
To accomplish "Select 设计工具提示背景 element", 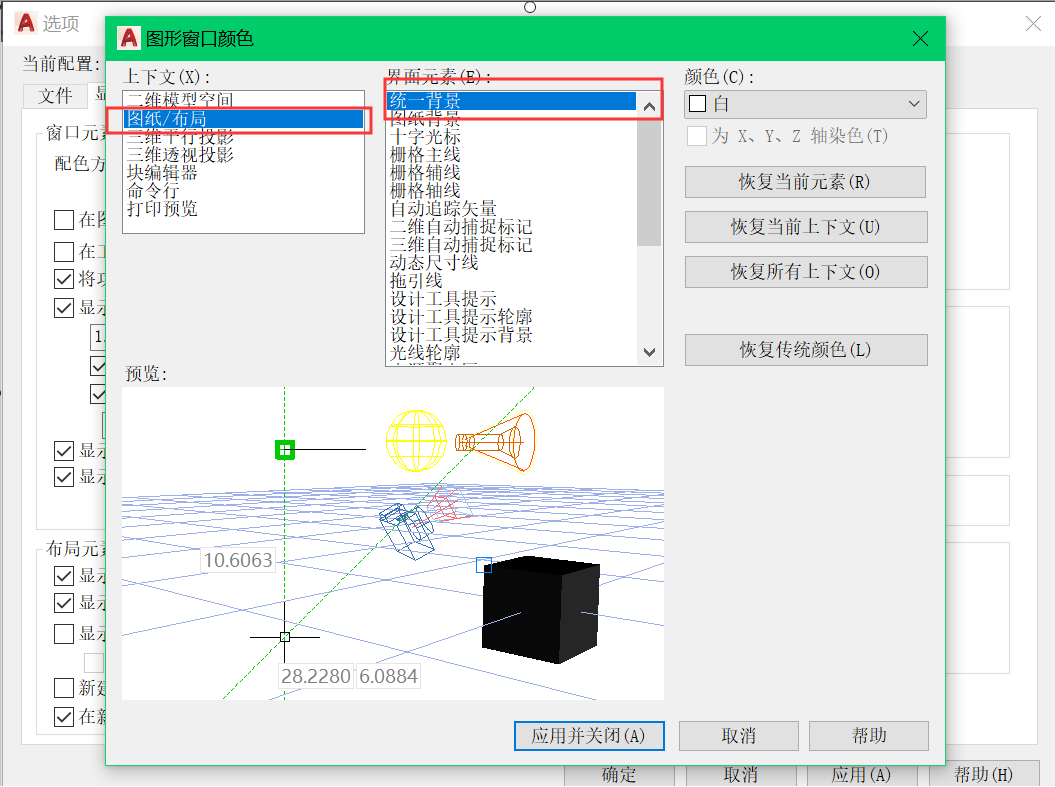I will click(511, 334).
